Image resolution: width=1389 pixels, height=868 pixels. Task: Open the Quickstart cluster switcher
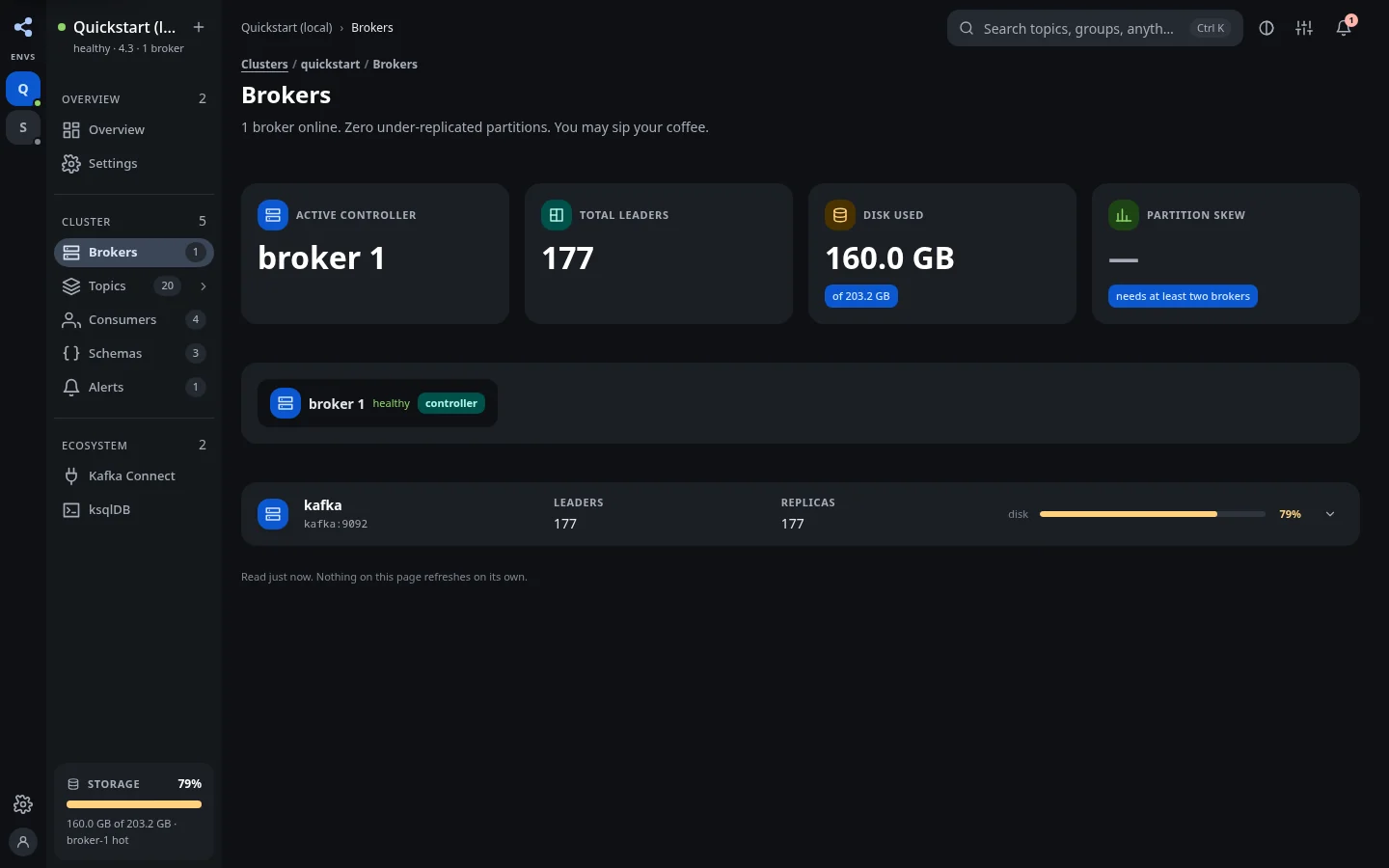pyautogui.click(x=120, y=36)
